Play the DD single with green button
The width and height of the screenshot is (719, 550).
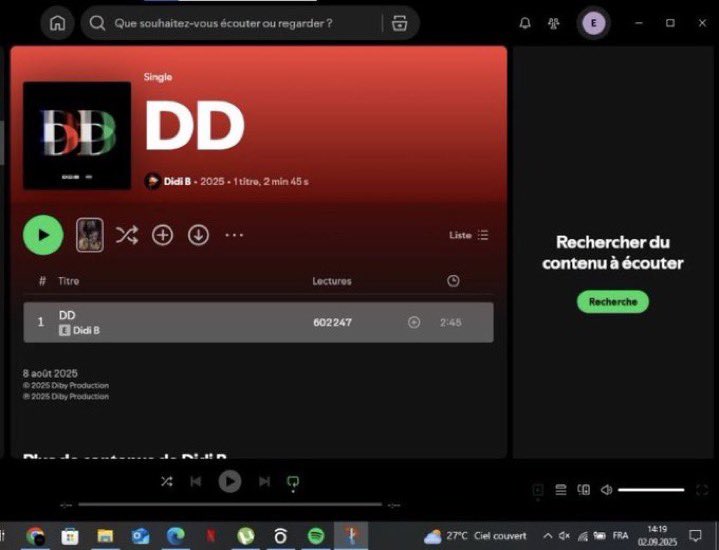pyautogui.click(x=43, y=235)
